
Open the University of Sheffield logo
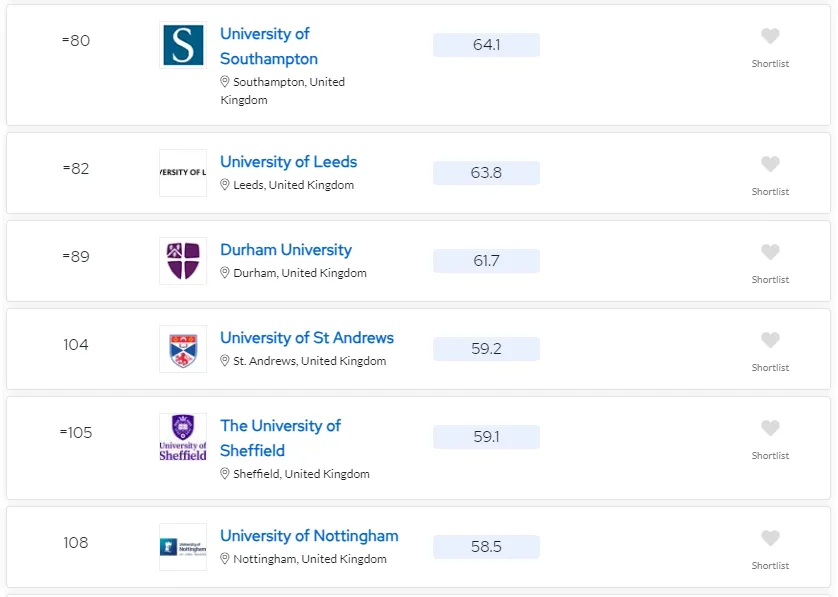coord(183,437)
